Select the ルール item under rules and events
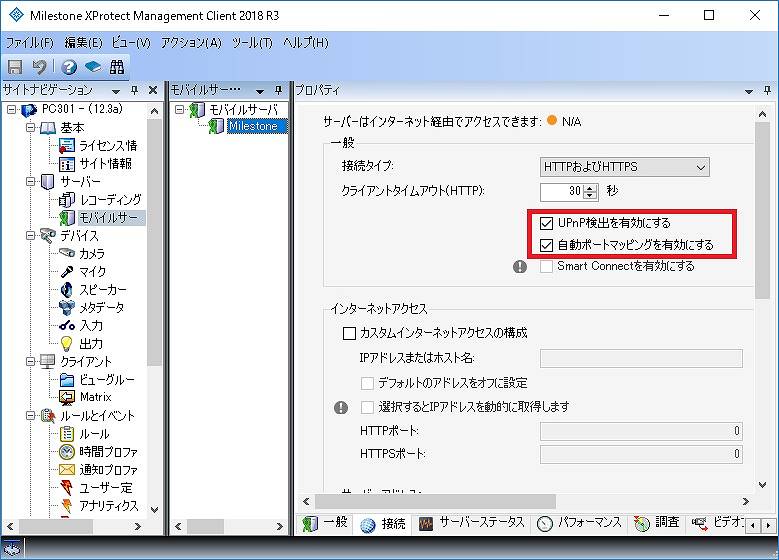 (x=94, y=434)
